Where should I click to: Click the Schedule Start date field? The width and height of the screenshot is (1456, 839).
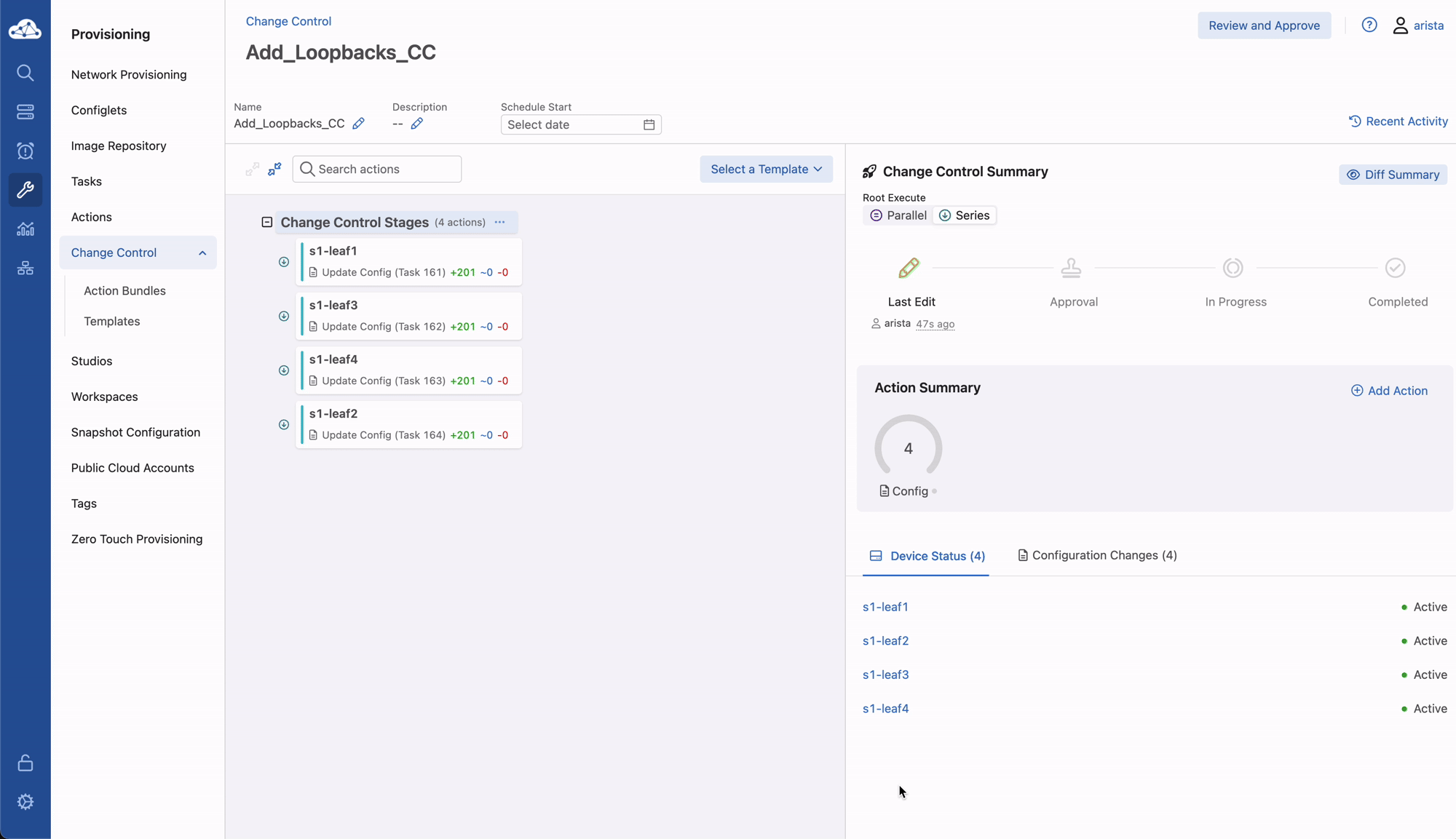coord(580,125)
